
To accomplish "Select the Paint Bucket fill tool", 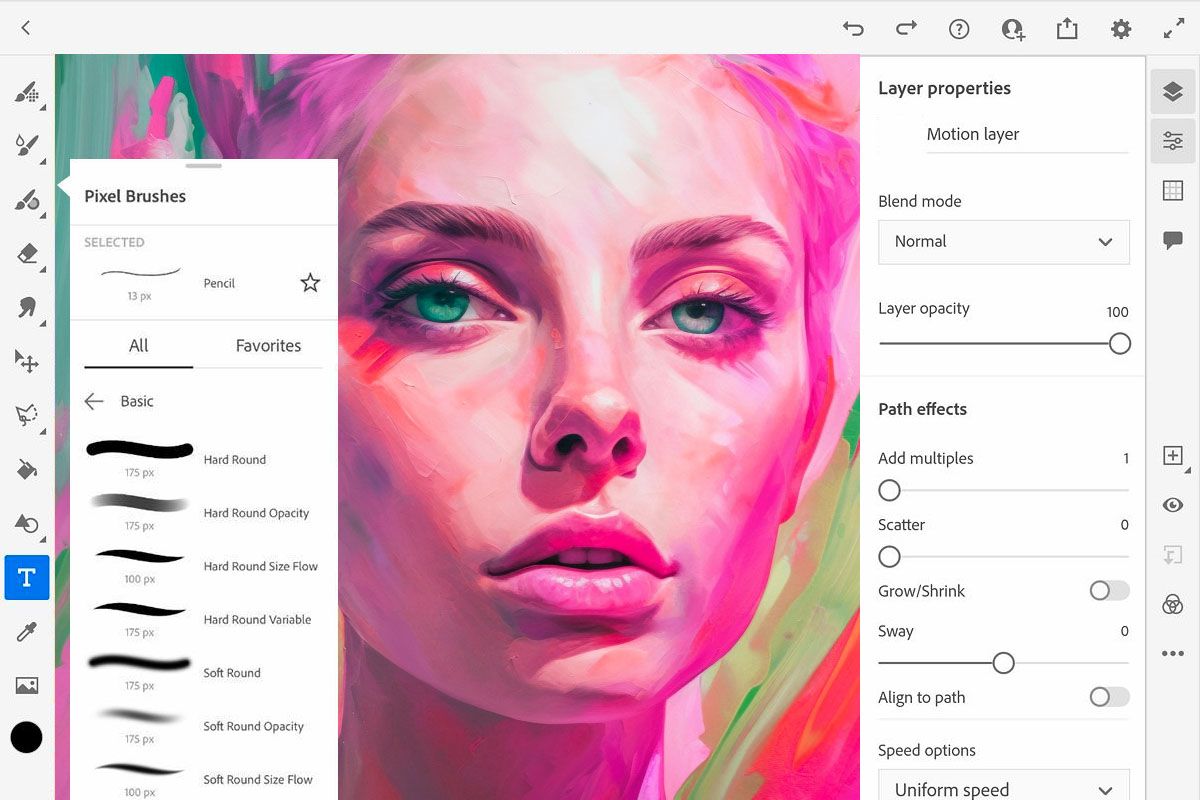I will [x=26, y=470].
